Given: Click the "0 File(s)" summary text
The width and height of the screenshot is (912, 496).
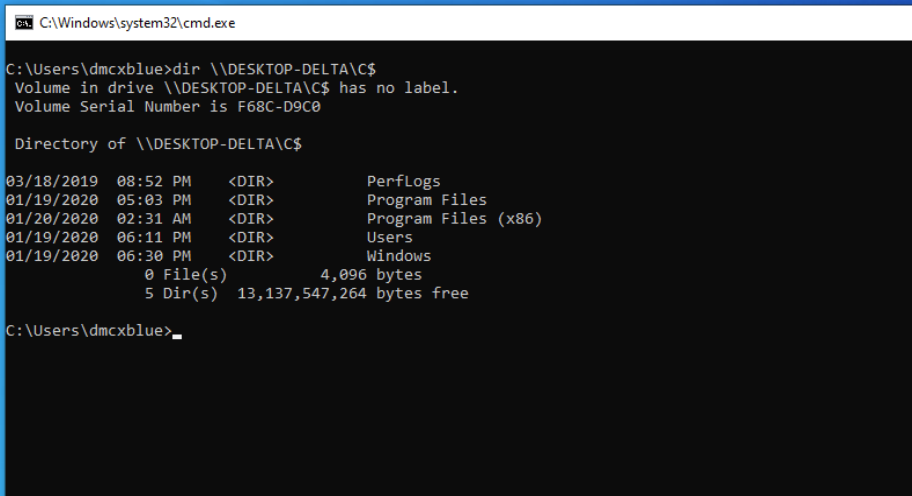Looking at the screenshot, I should point(186,275).
